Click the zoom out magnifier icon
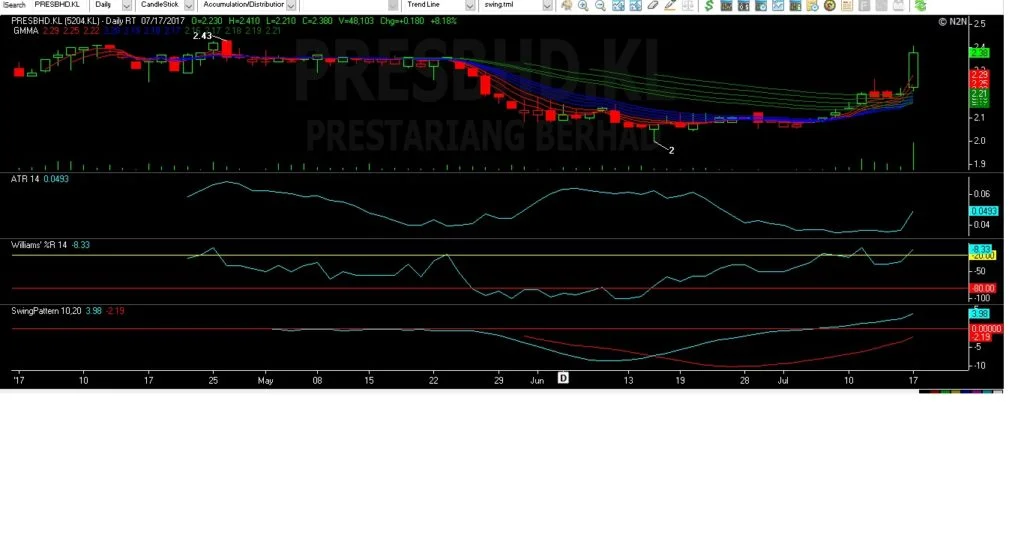1024x535 pixels. [x=600, y=5]
